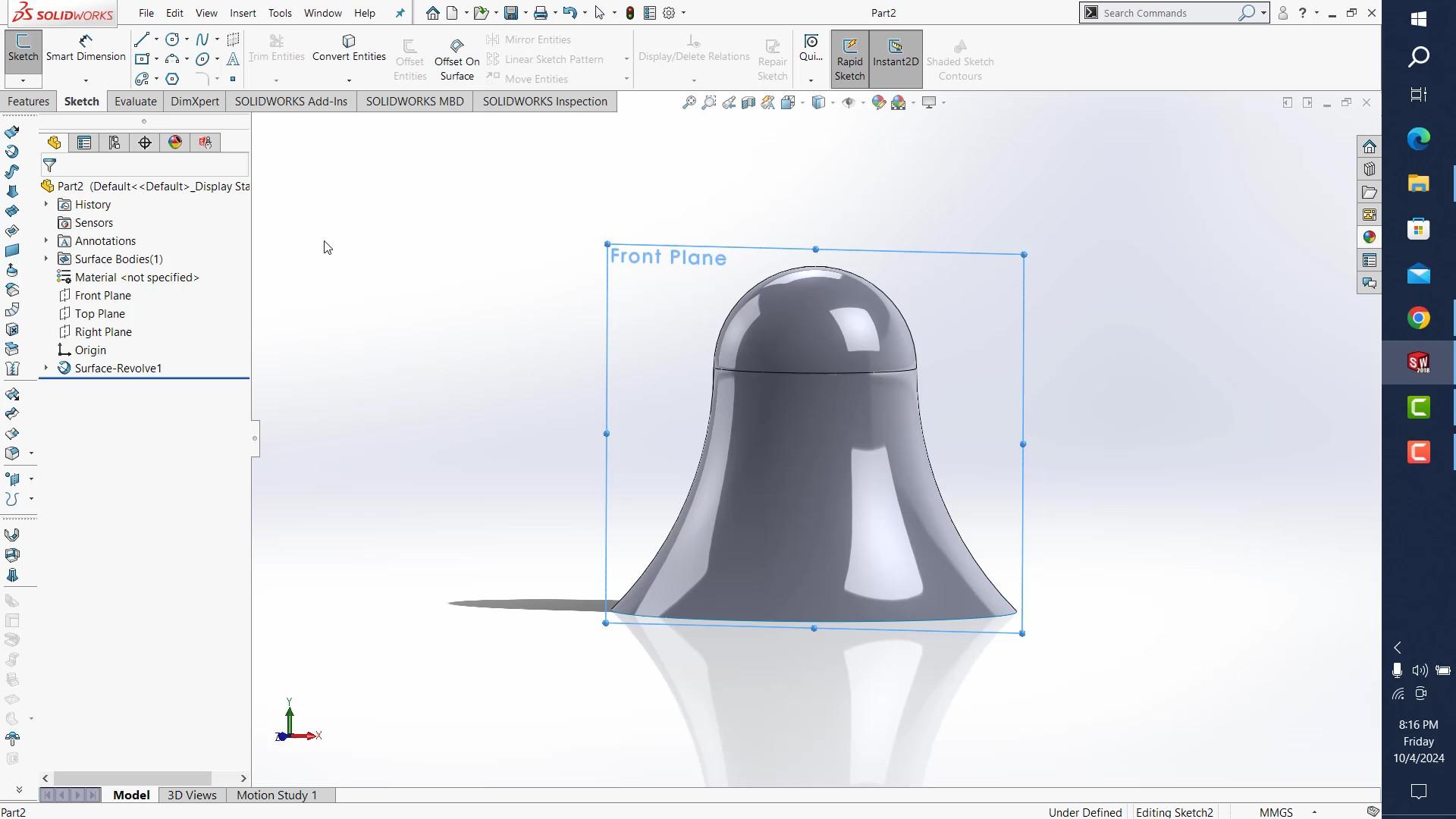Open the Insert menu
1456x819 pixels.
243,13
